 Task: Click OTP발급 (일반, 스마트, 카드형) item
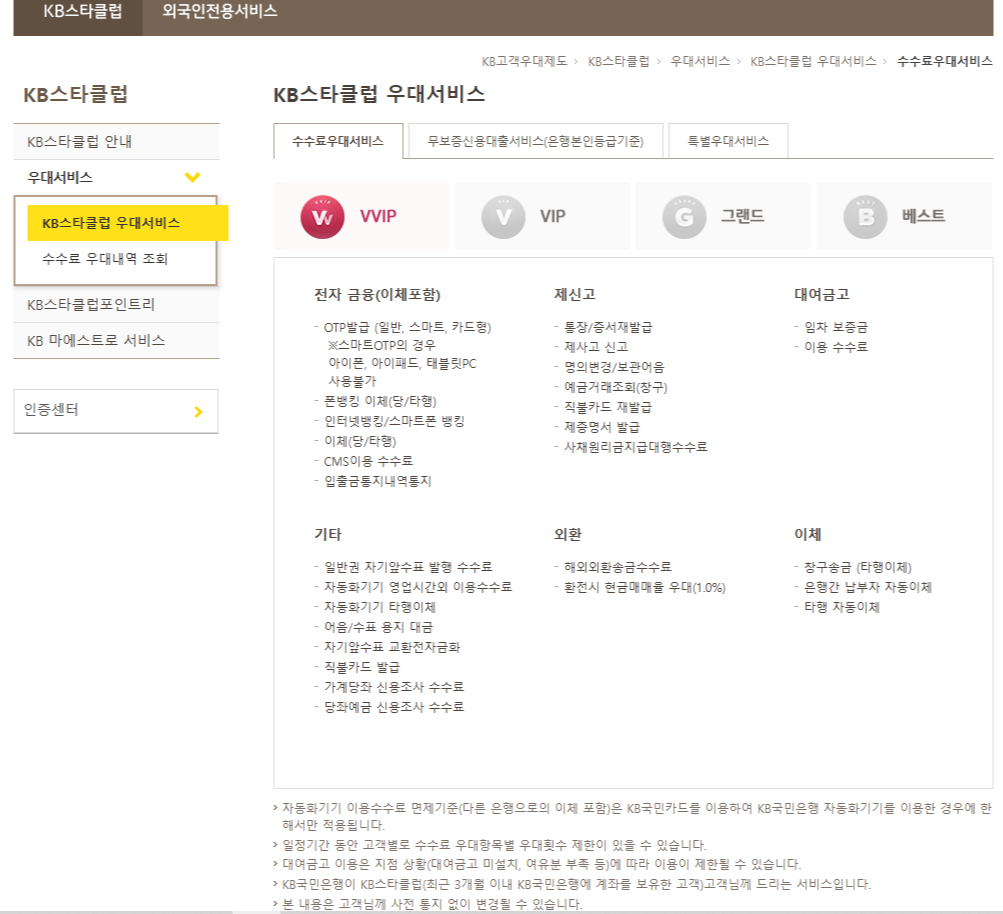(407, 327)
